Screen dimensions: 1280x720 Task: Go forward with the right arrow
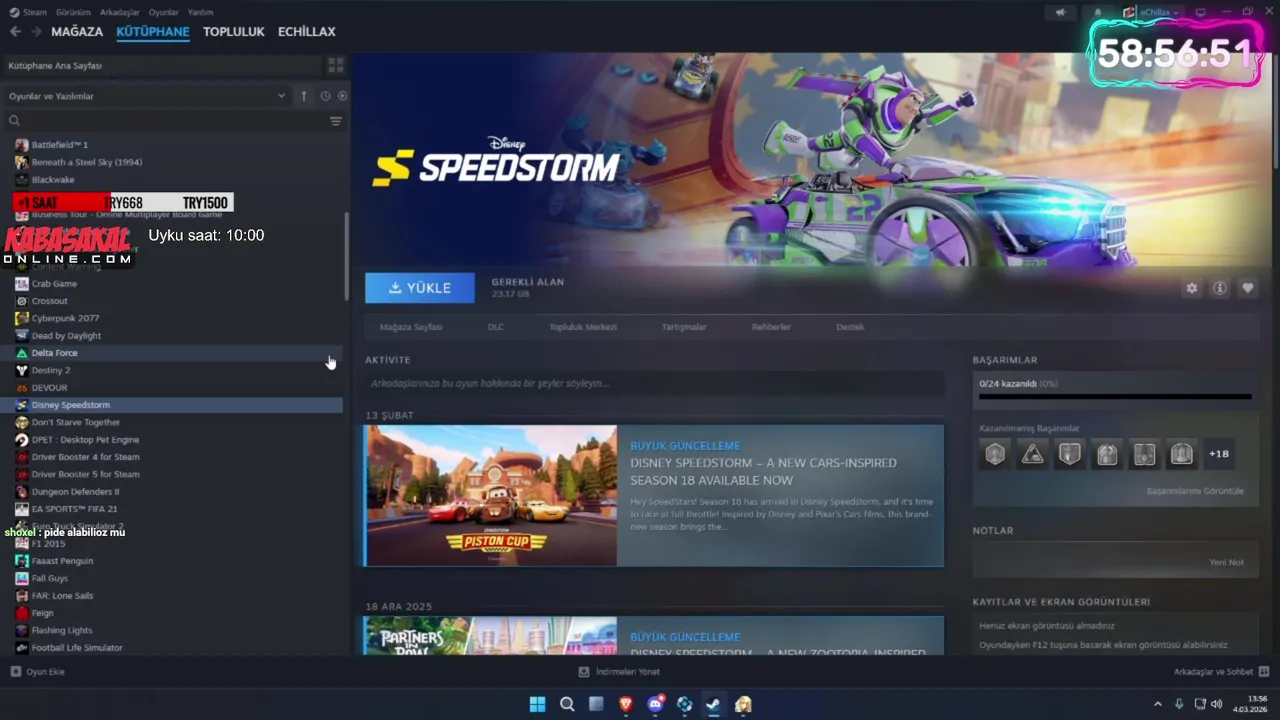coord(36,32)
